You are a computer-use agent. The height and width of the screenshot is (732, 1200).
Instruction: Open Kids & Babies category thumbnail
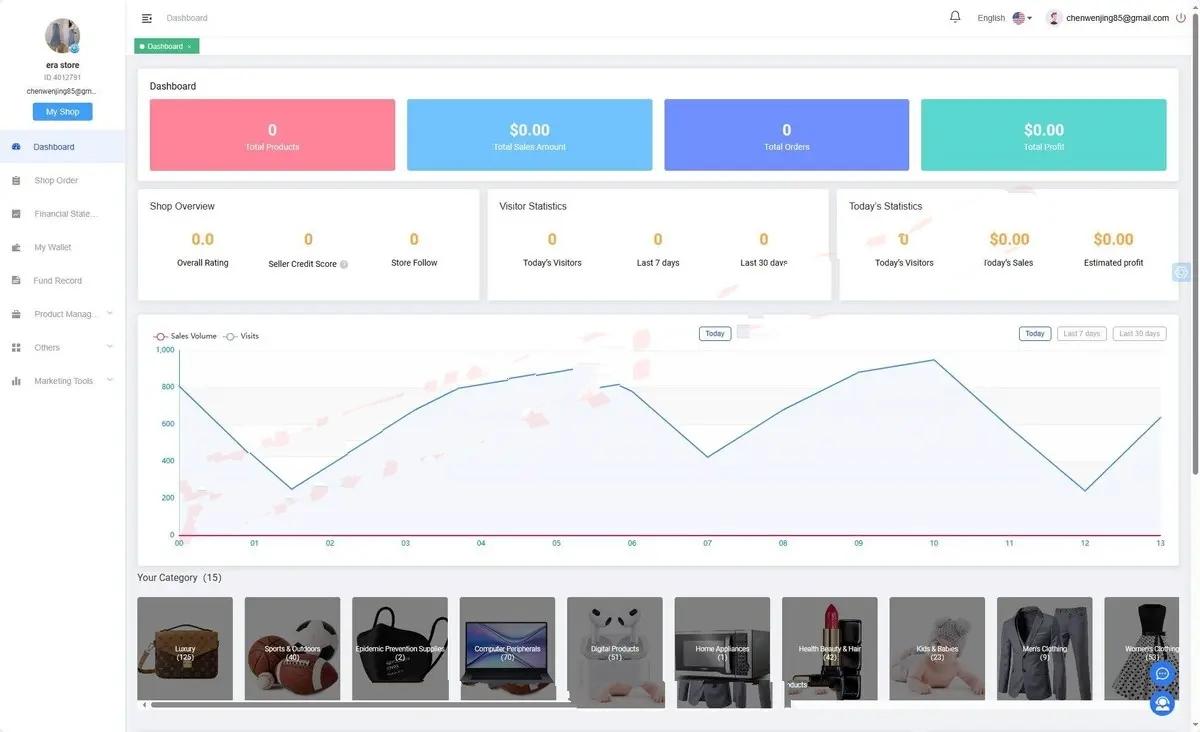point(937,648)
